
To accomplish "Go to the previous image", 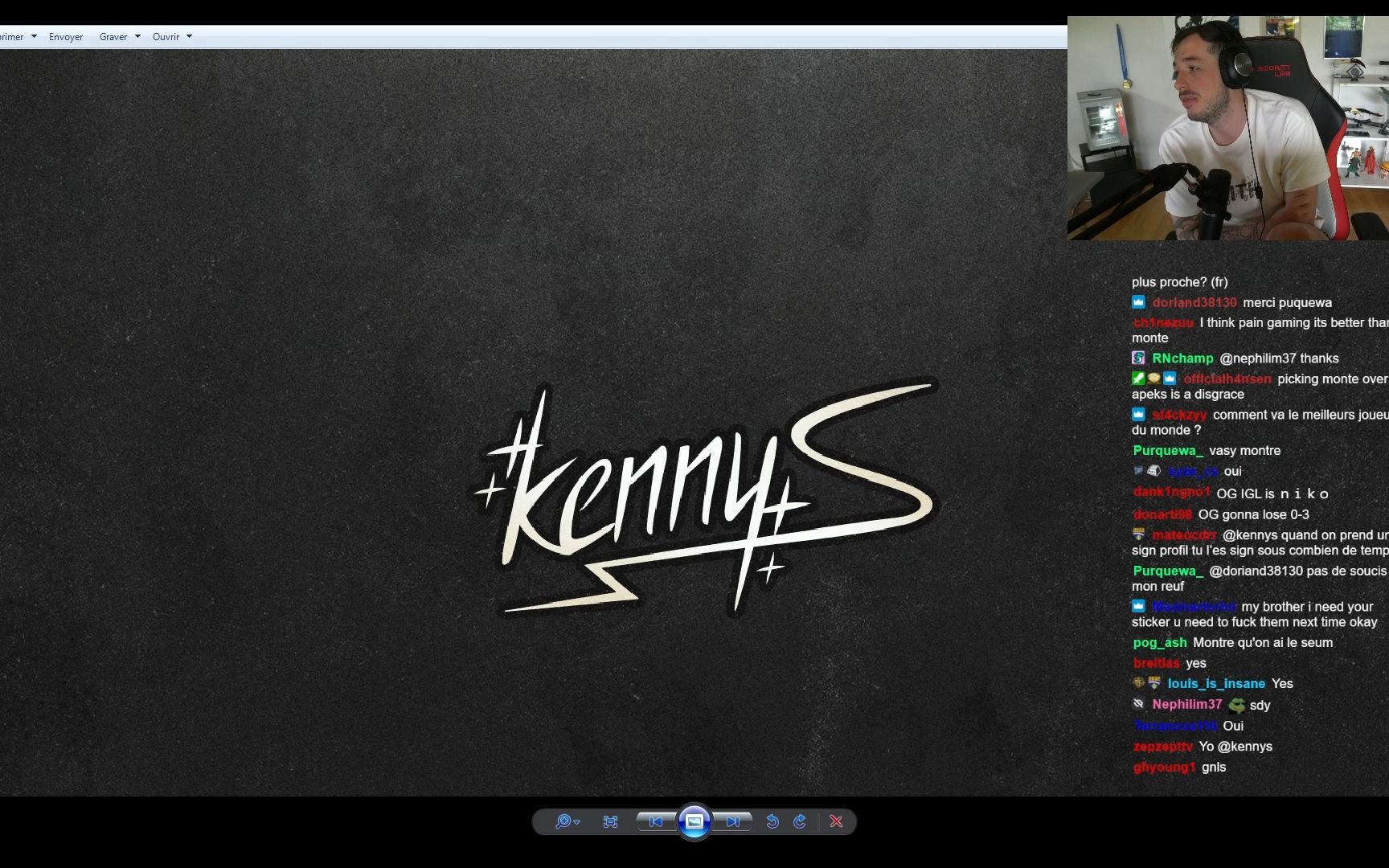I will click(x=656, y=821).
